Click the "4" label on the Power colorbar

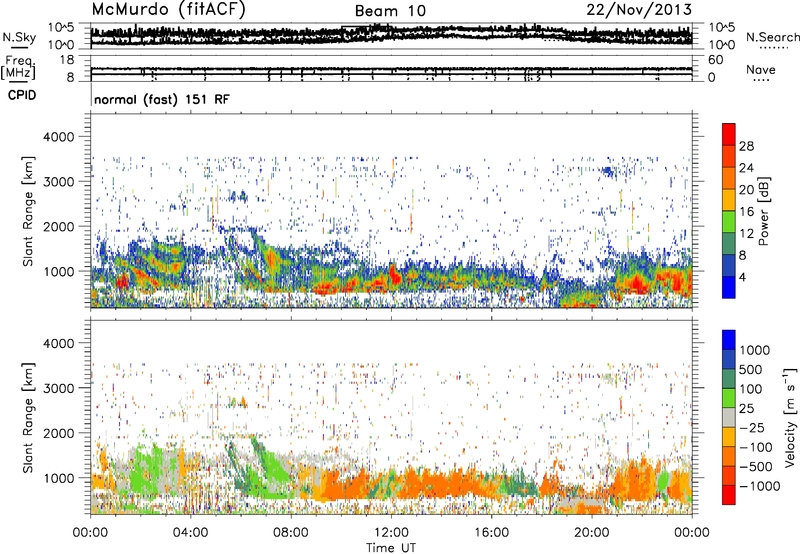pyautogui.click(x=743, y=277)
